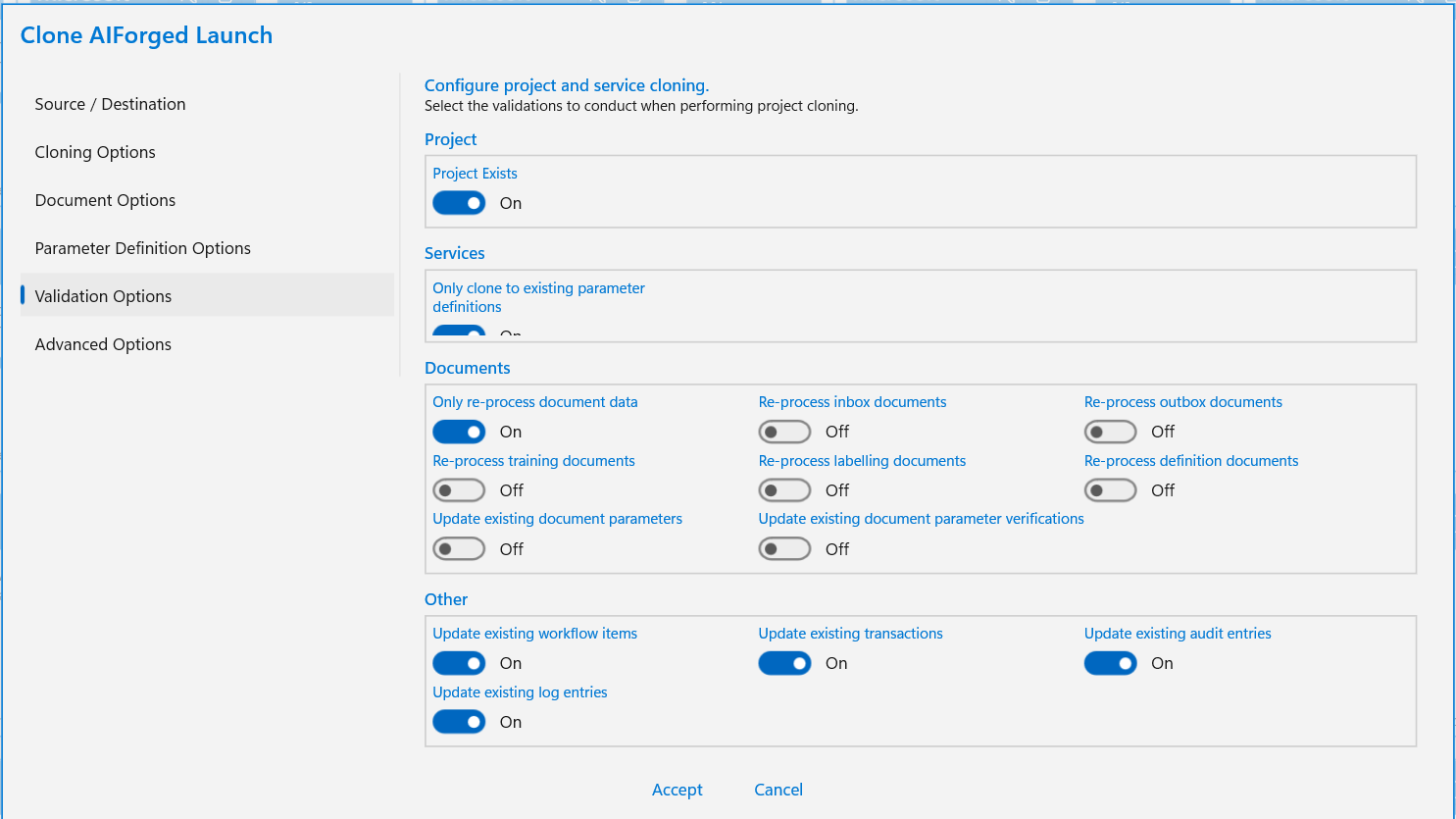The height and width of the screenshot is (819, 1456).
Task: Switch to Document Options page
Action: tap(207, 200)
